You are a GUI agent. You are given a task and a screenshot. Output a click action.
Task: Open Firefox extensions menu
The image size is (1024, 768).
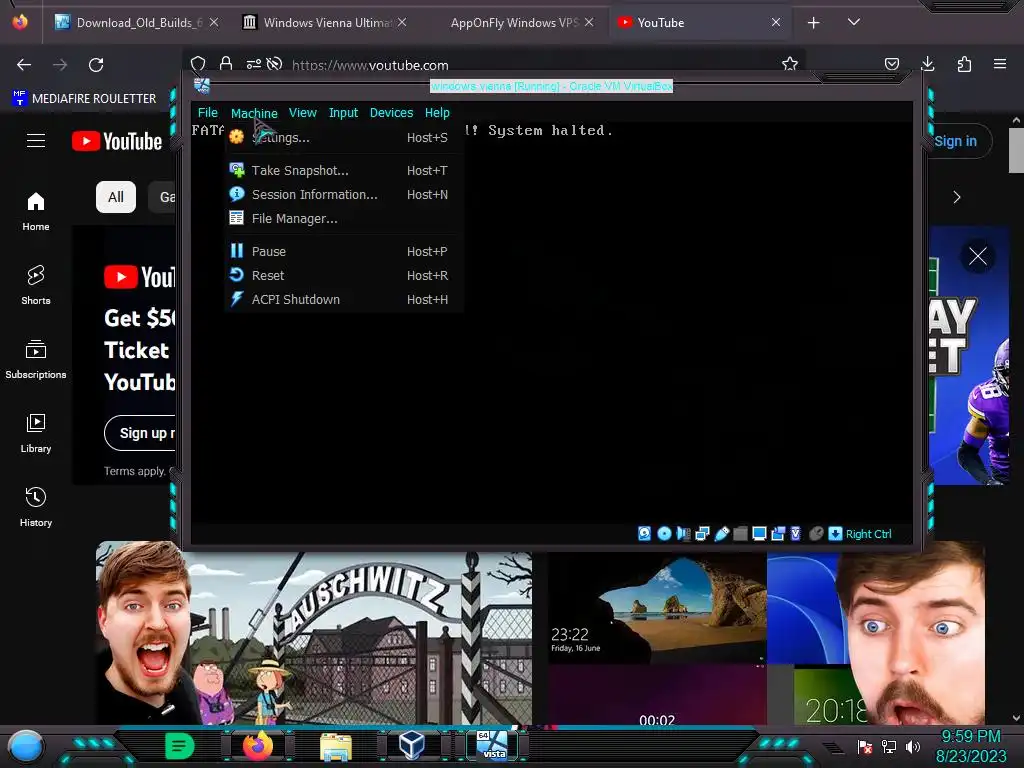pyautogui.click(x=964, y=64)
